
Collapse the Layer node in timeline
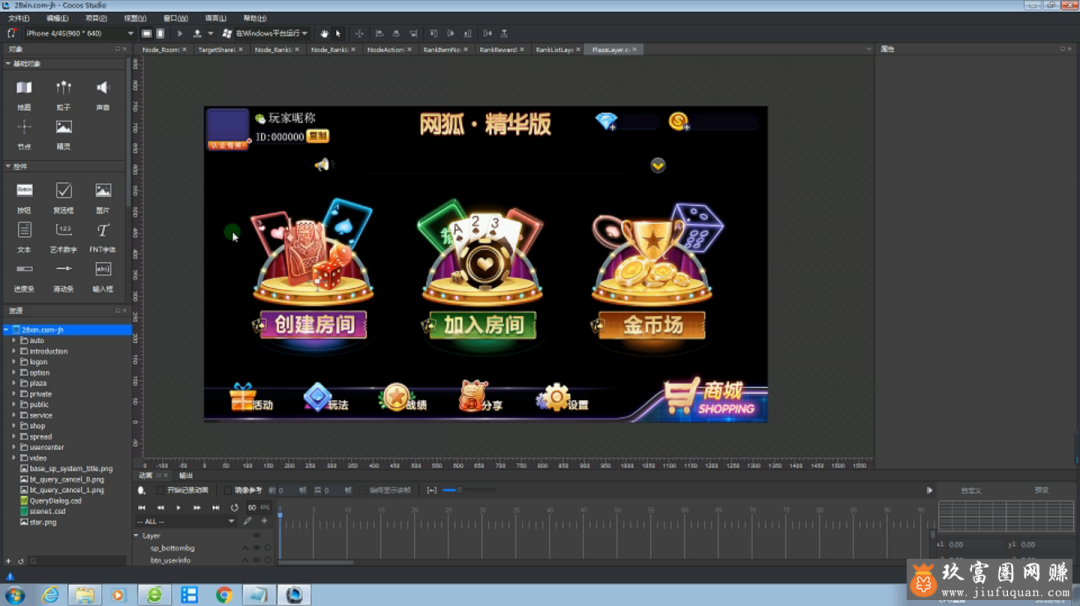click(136, 536)
